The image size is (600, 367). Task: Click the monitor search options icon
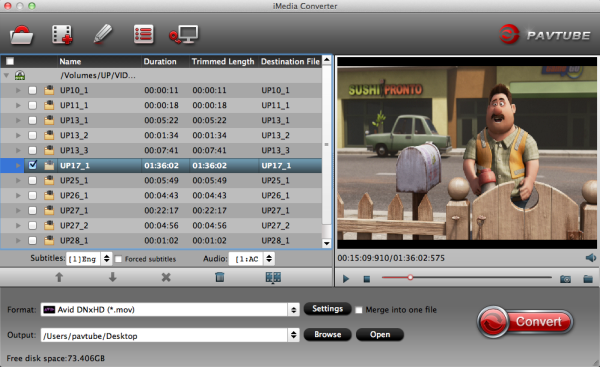tap(184, 34)
